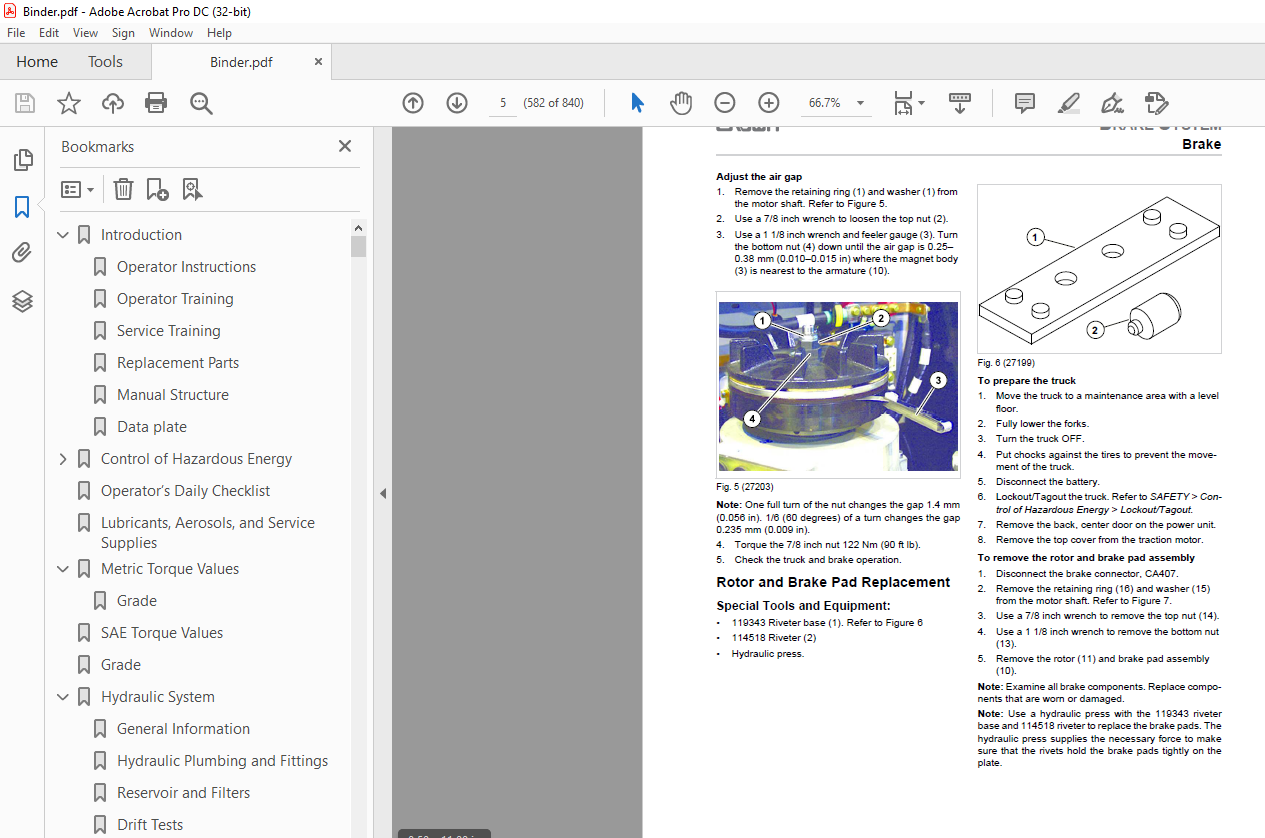Open Lubricants, Aerosols, and Service Supplies bookmark

click(x=208, y=533)
